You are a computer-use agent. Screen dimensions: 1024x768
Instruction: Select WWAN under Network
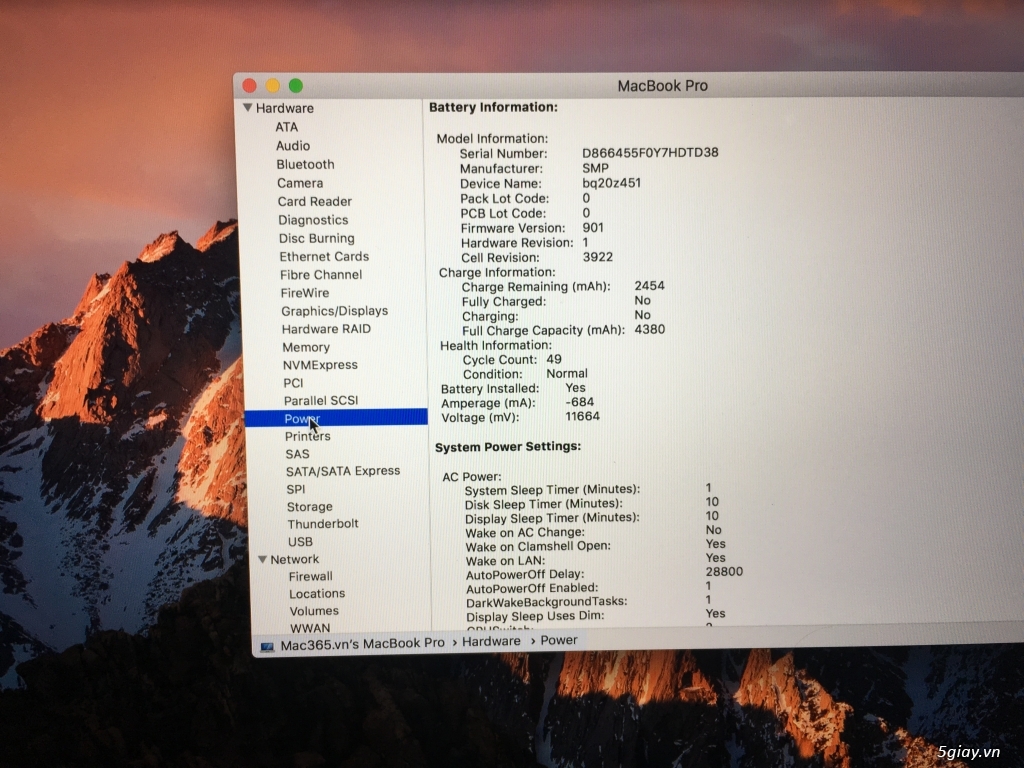pyautogui.click(x=310, y=628)
